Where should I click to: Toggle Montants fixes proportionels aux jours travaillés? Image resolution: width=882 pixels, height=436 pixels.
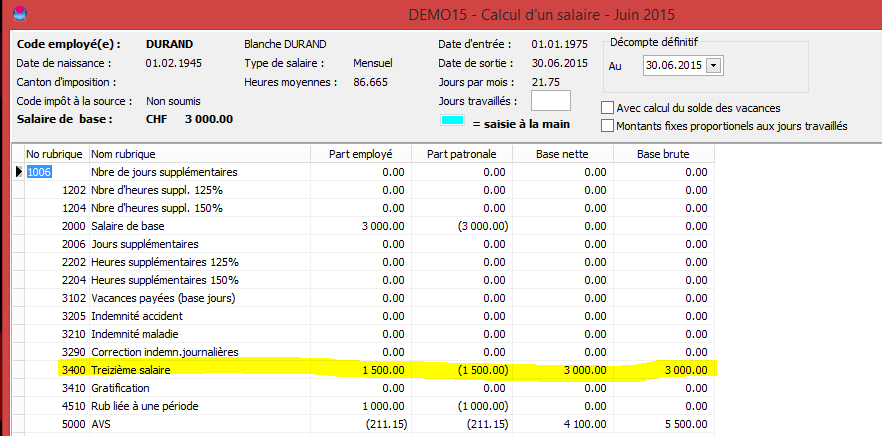click(x=608, y=126)
